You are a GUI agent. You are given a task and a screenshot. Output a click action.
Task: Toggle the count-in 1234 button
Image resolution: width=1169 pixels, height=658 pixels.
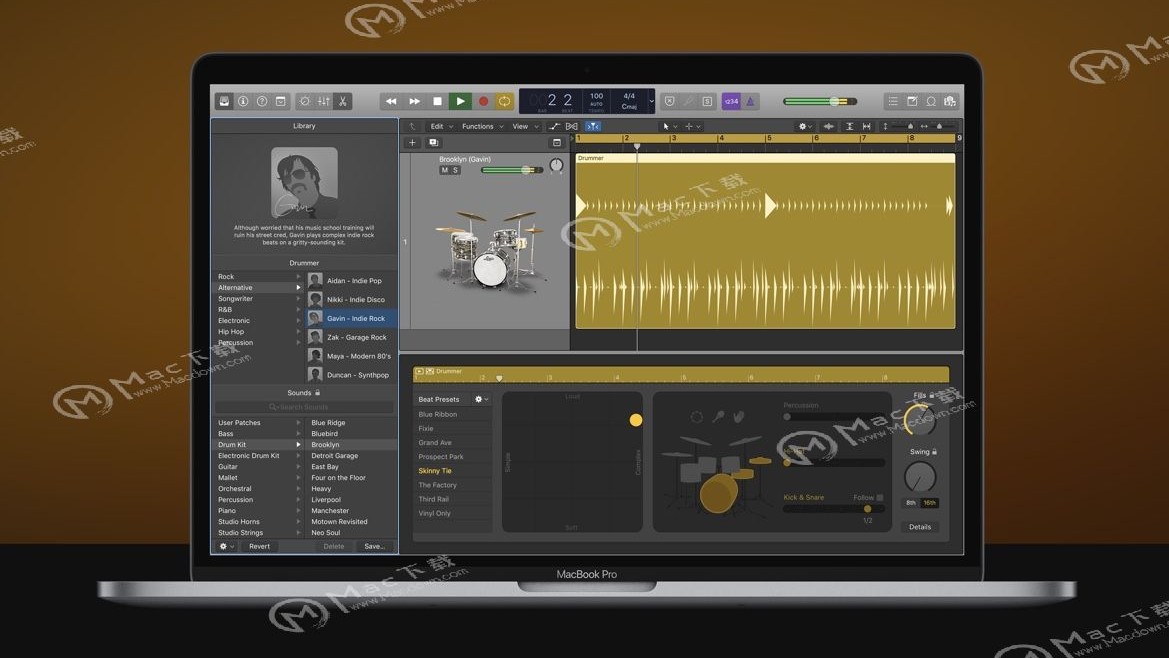tap(731, 101)
